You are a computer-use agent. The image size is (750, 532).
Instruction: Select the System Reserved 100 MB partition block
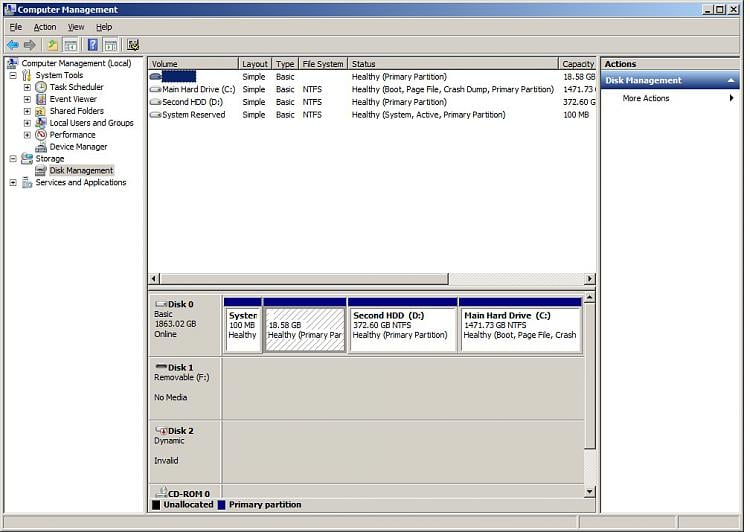point(243,325)
